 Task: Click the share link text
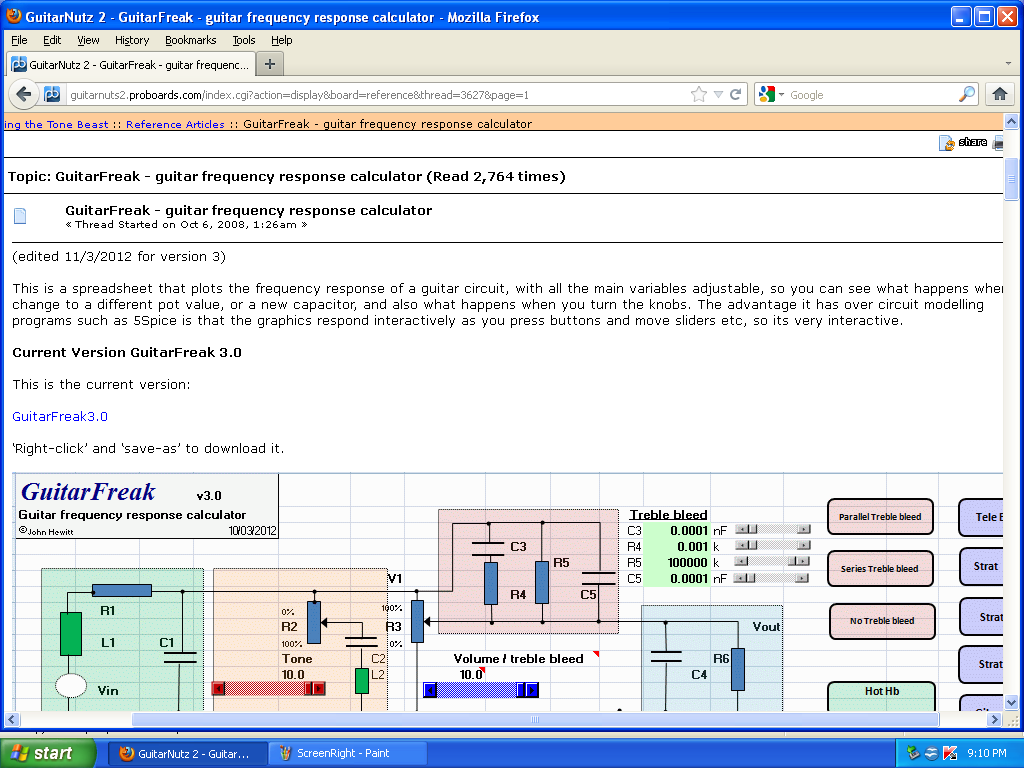(x=972, y=142)
